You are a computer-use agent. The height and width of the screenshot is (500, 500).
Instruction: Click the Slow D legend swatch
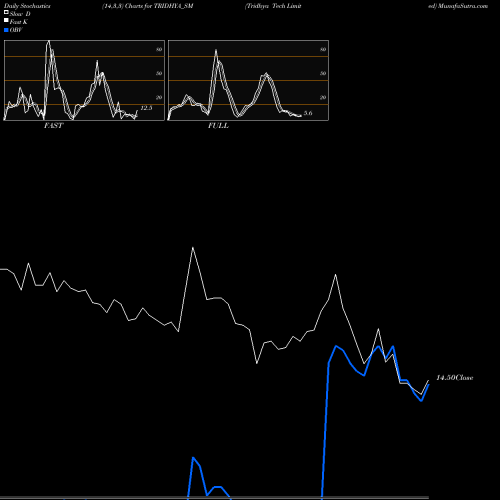pyautogui.click(x=6, y=12)
